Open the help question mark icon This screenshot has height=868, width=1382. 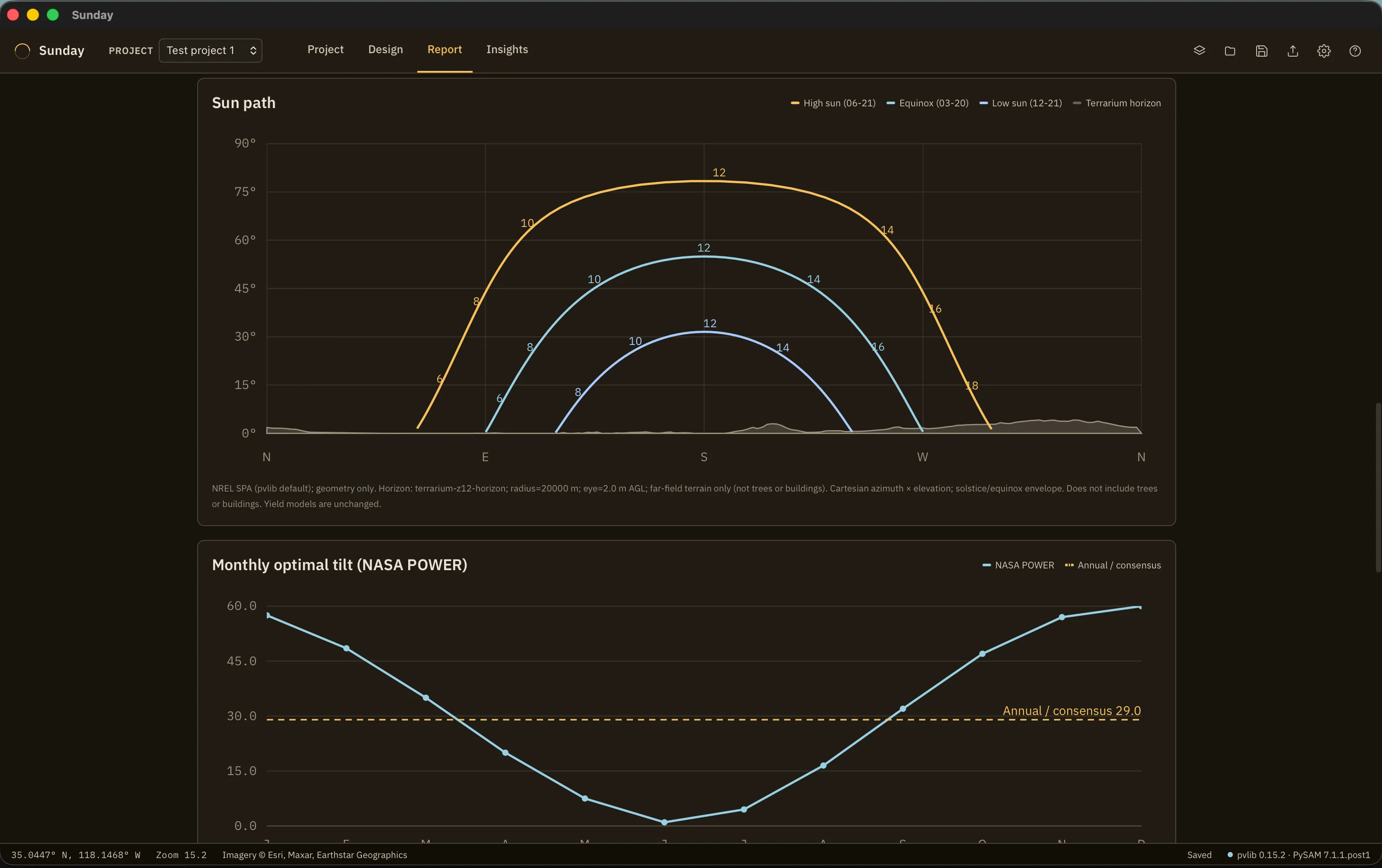click(1355, 51)
